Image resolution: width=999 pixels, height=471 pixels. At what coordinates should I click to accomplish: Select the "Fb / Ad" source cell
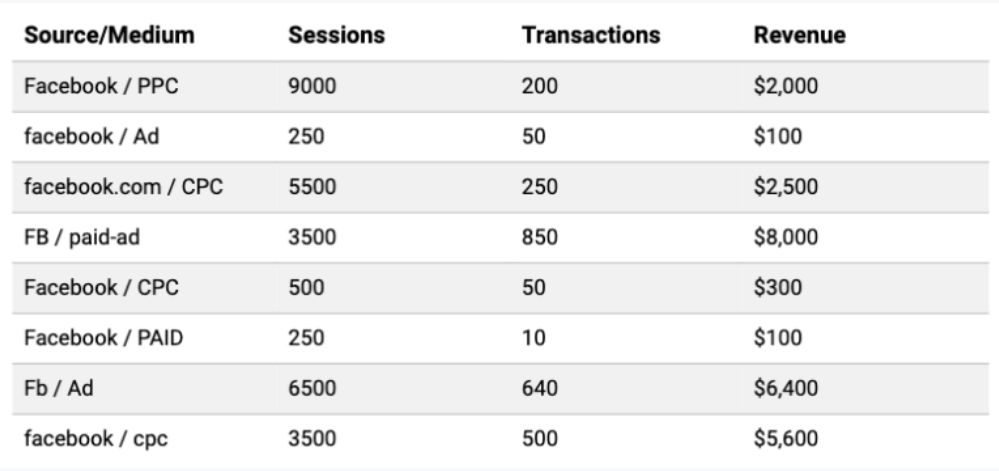[x=58, y=389]
